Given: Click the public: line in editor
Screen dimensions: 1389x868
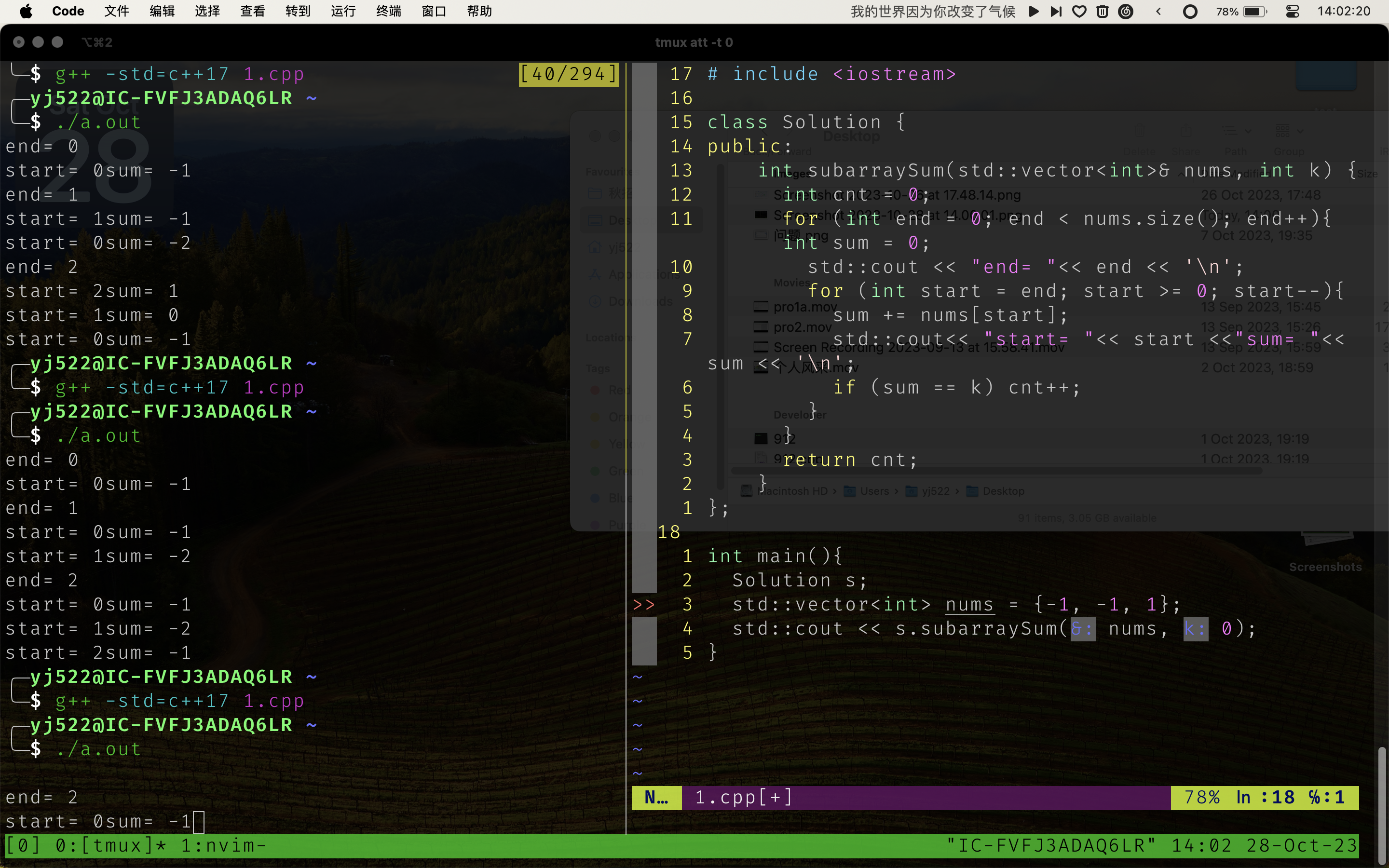Looking at the screenshot, I should tap(749, 147).
